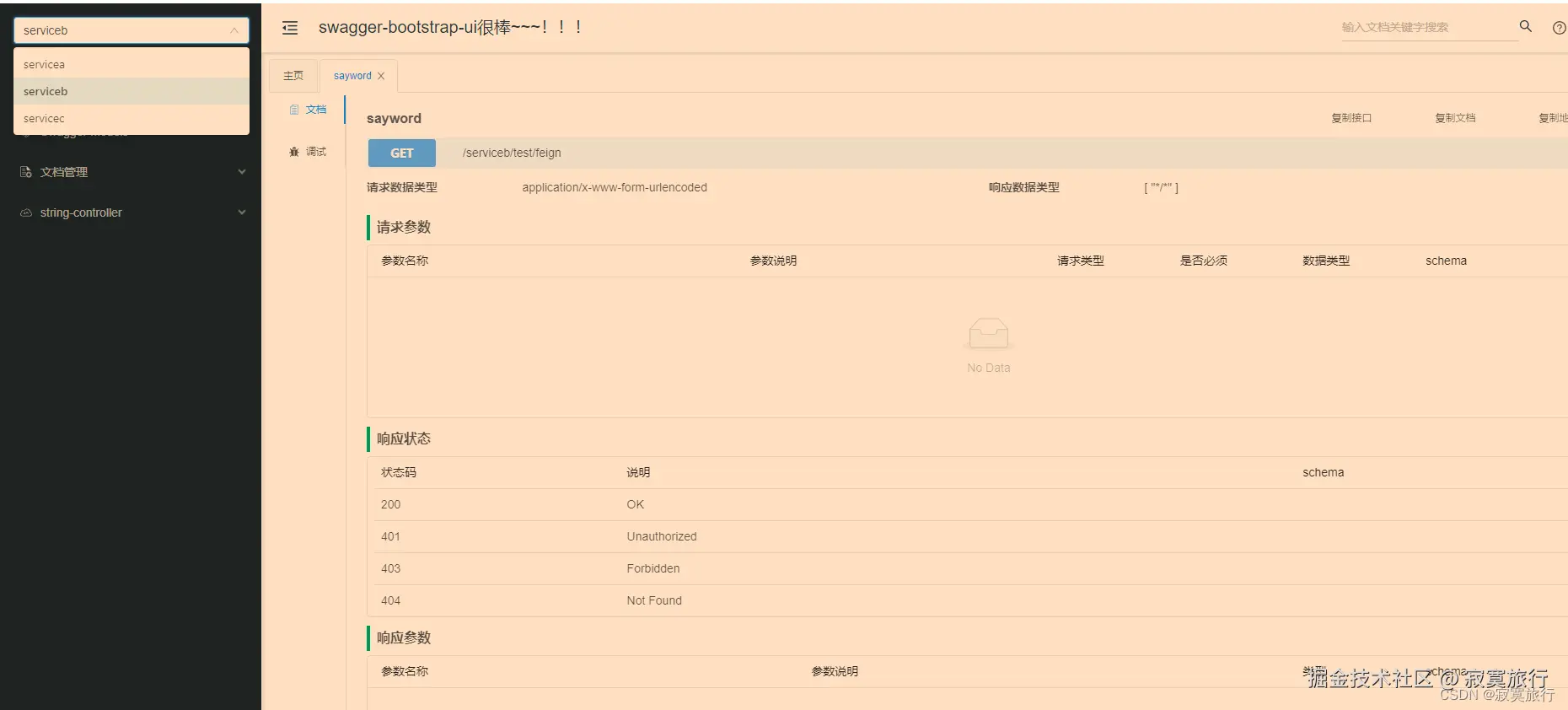Click the sayword heading
The image size is (1568, 710).
(x=394, y=118)
